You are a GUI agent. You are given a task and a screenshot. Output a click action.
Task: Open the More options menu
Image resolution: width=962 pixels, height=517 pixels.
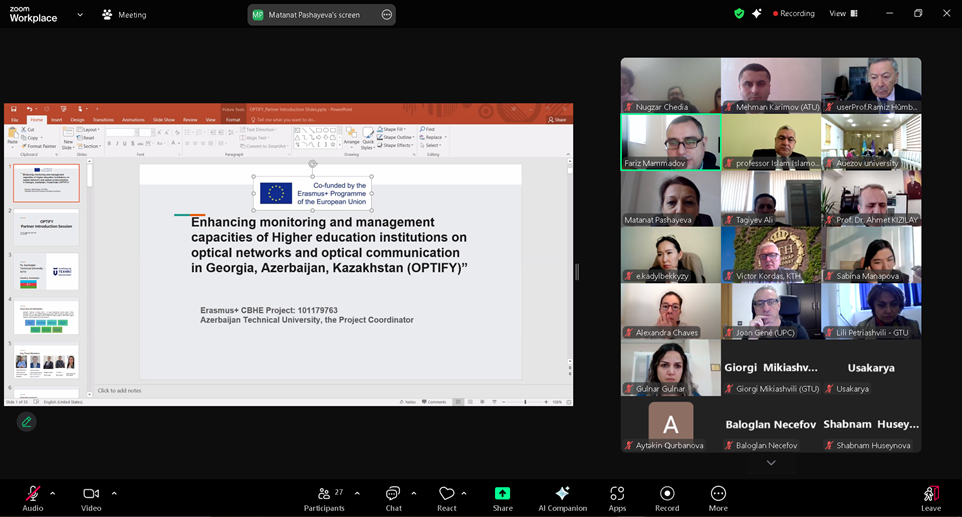[718, 498]
